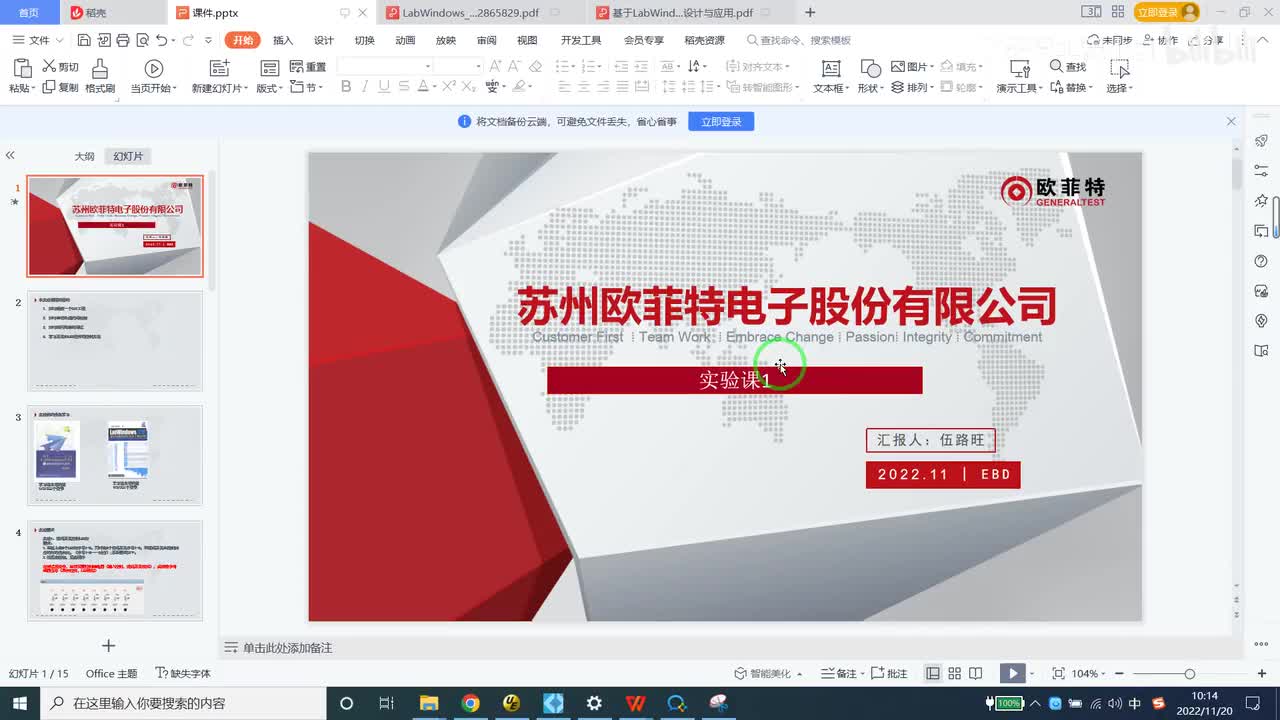Fit slide to window icon

tap(1058, 674)
